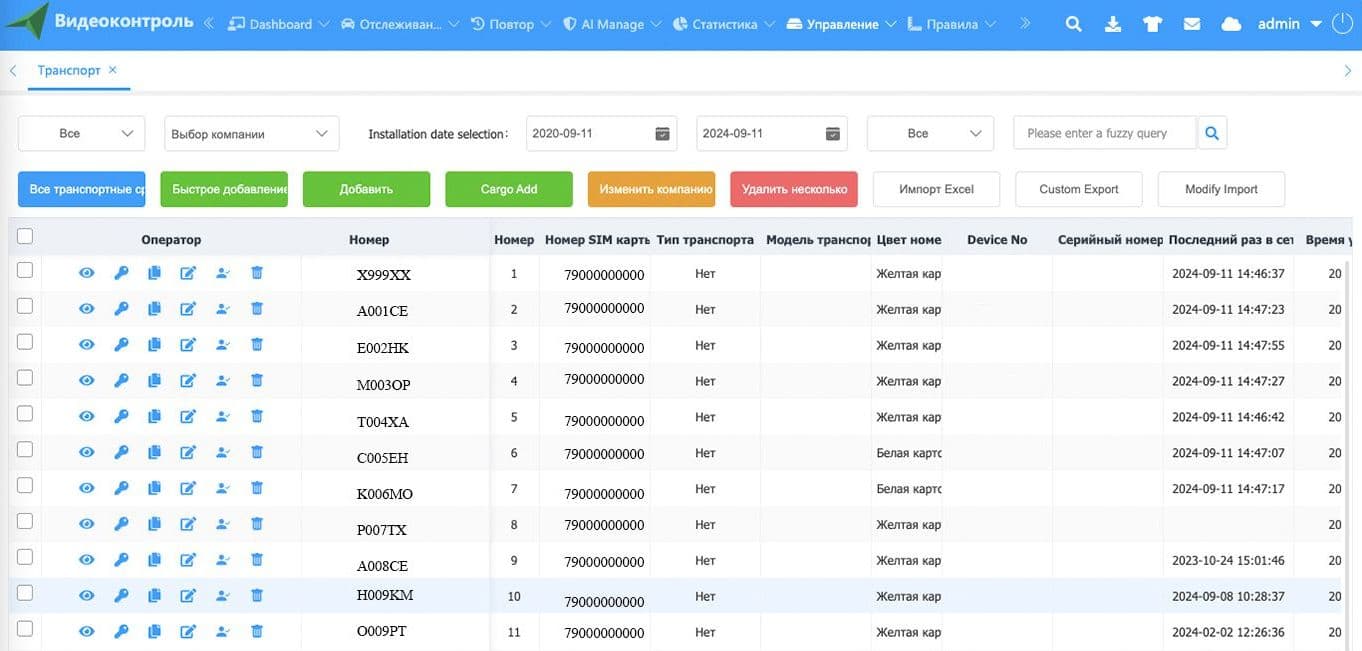Open the Выбор компании dropdown

[251, 133]
